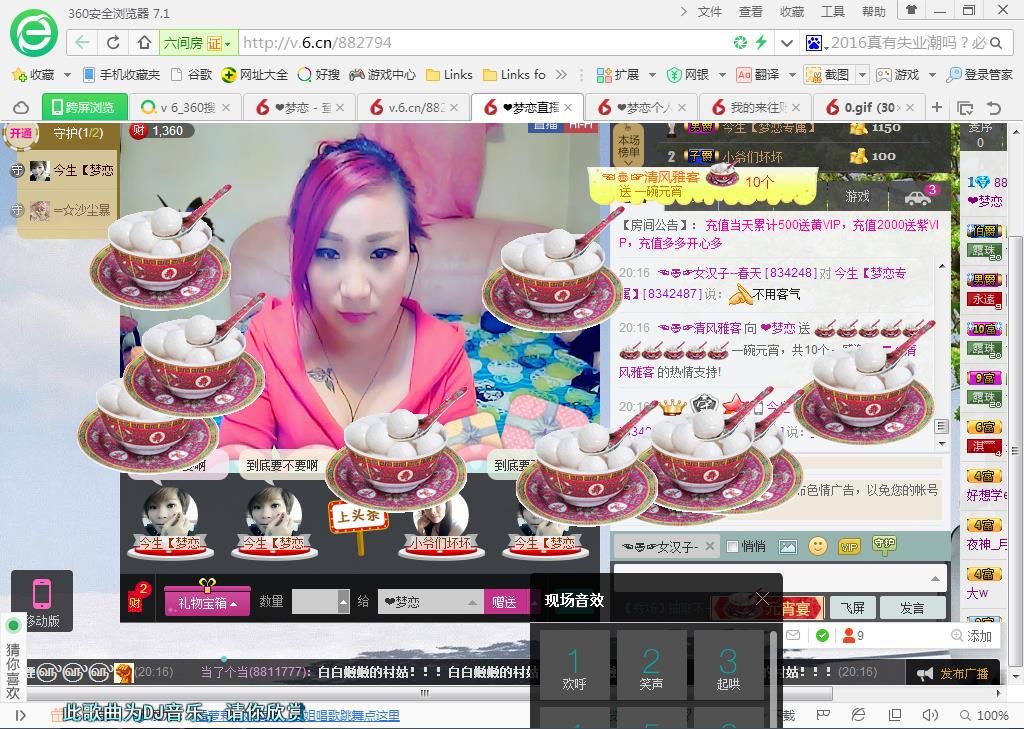Open the Links bookmark folder
The height and width of the screenshot is (729, 1024).
click(x=449, y=74)
